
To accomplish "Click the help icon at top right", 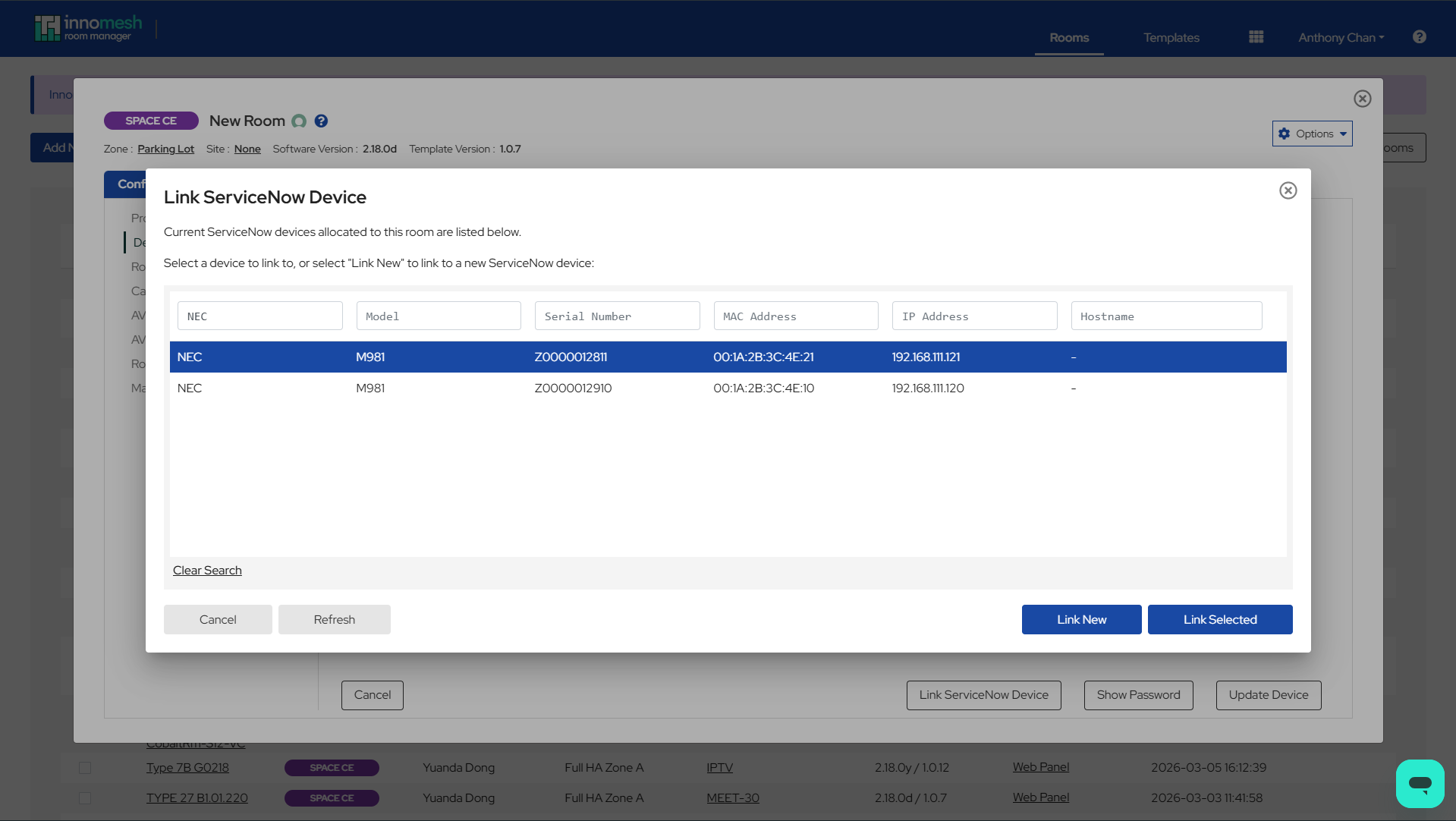I will pyautogui.click(x=1419, y=36).
